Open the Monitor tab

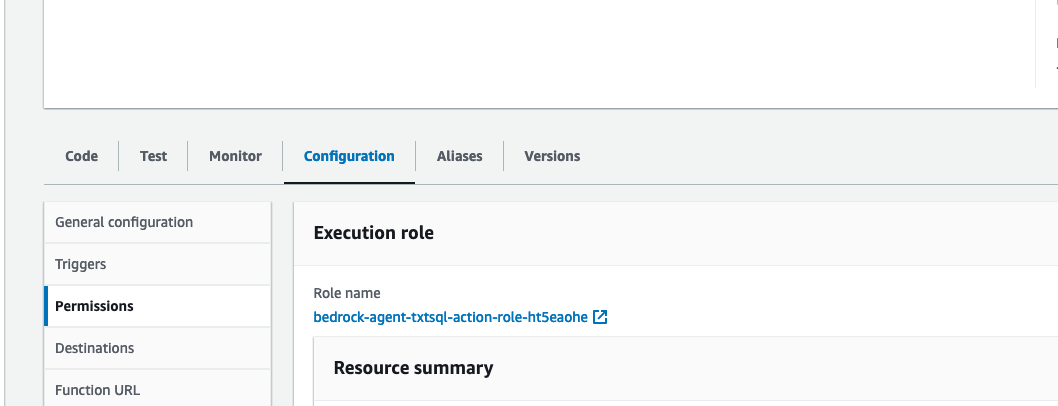[x=235, y=156]
